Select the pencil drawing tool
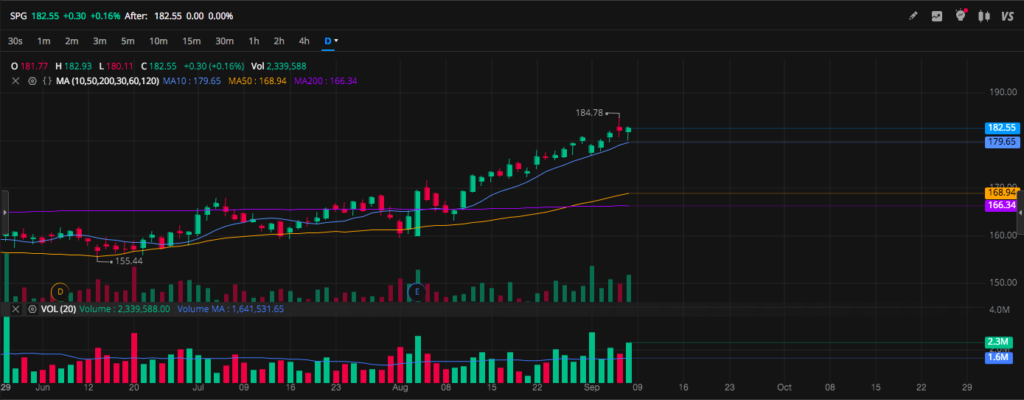The height and width of the screenshot is (400, 1024). pyautogui.click(x=912, y=16)
